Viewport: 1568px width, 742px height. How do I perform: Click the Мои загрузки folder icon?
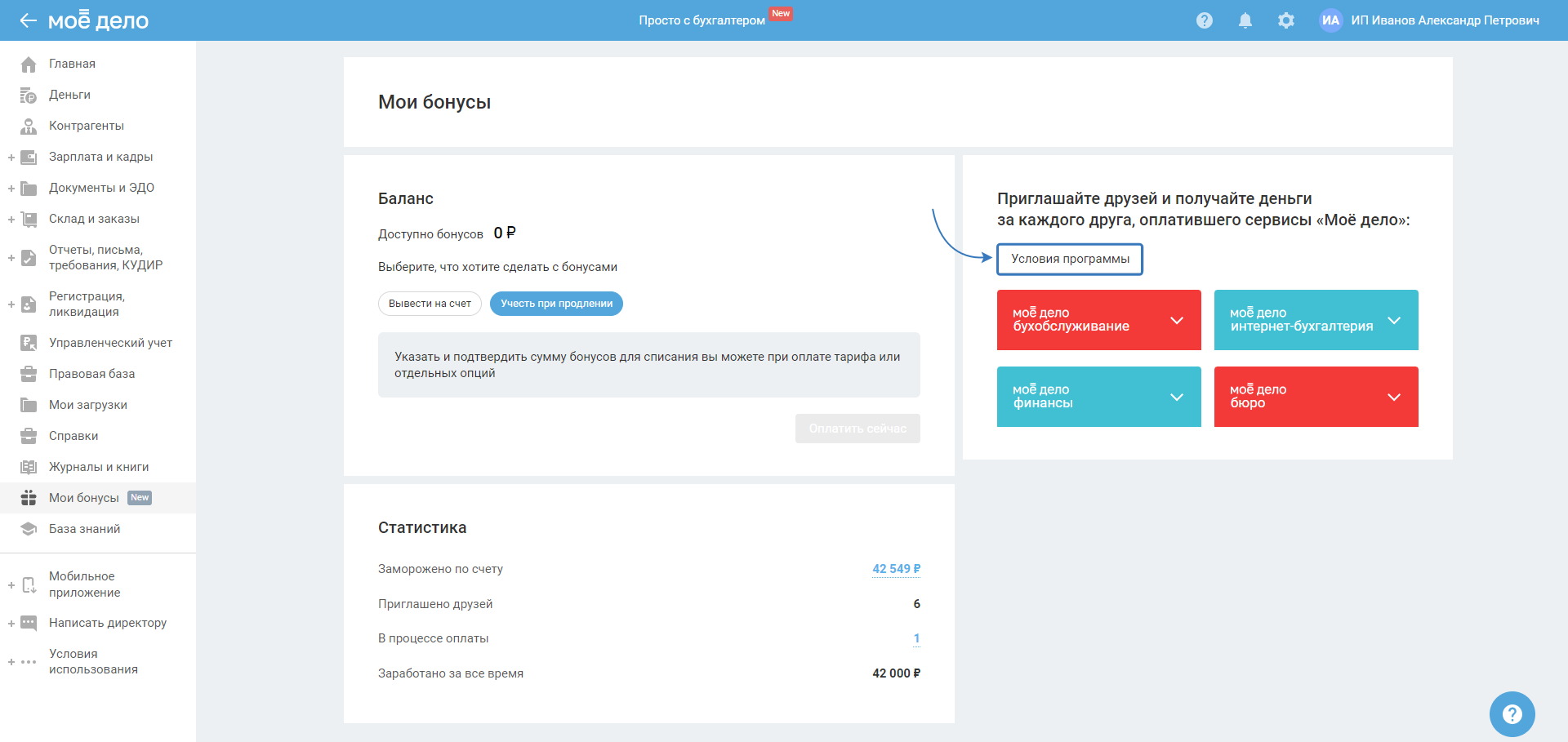click(x=29, y=406)
